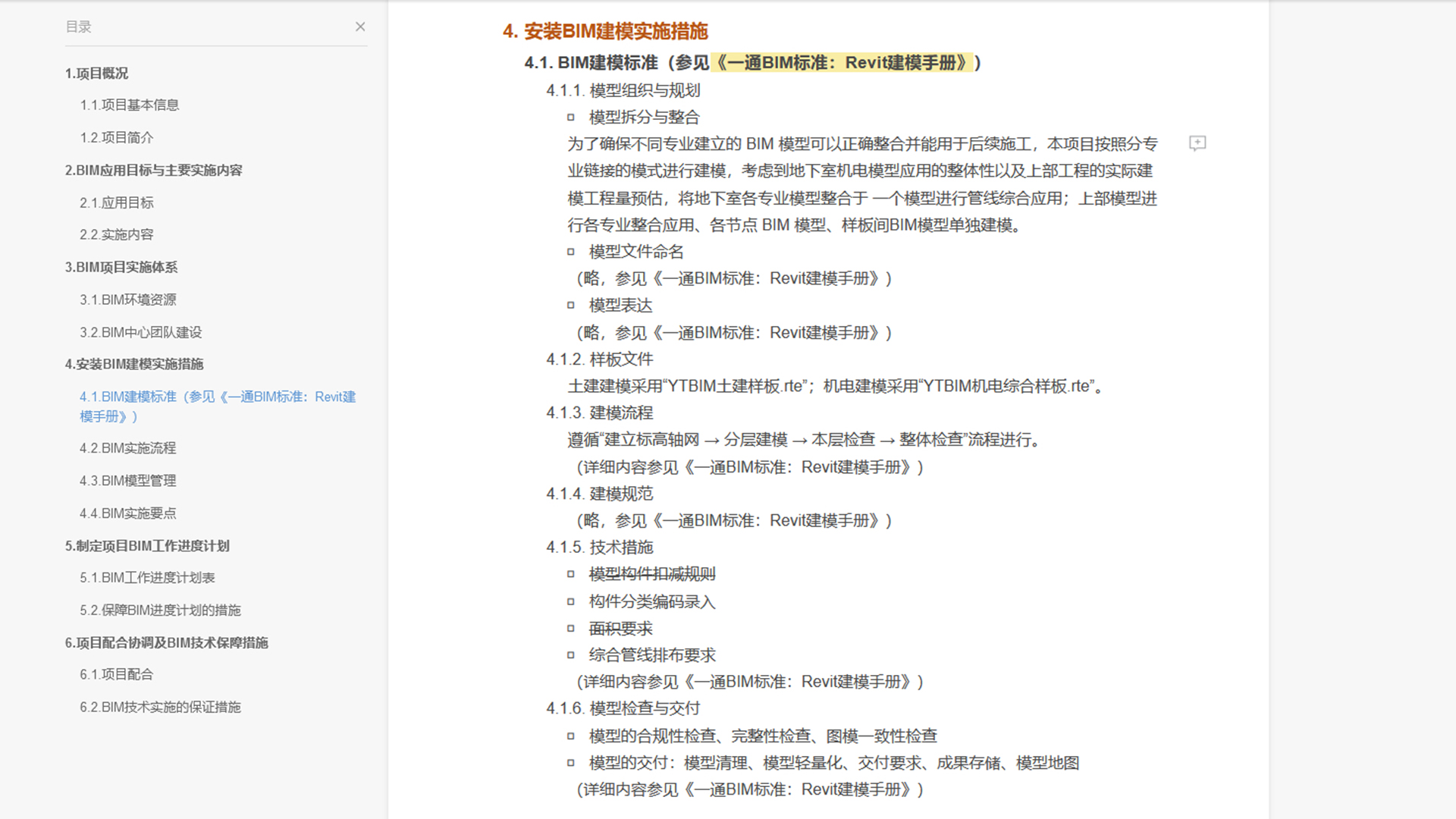This screenshot has width=1456, height=819.
Task: Open 6.2.BIM技术实施的保证措施 entry
Action: (x=161, y=708)
